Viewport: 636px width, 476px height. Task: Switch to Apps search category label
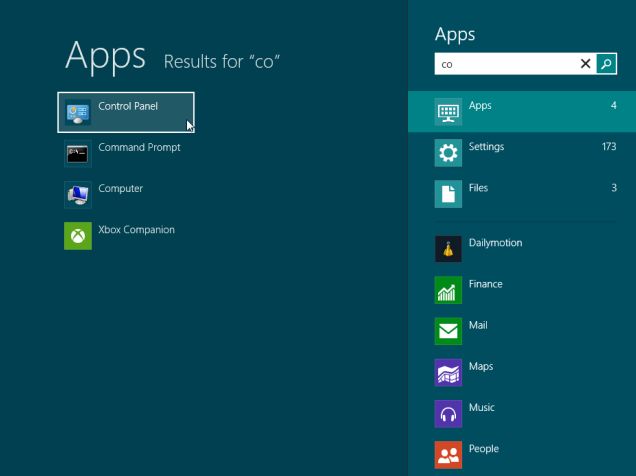coord(480,106)
